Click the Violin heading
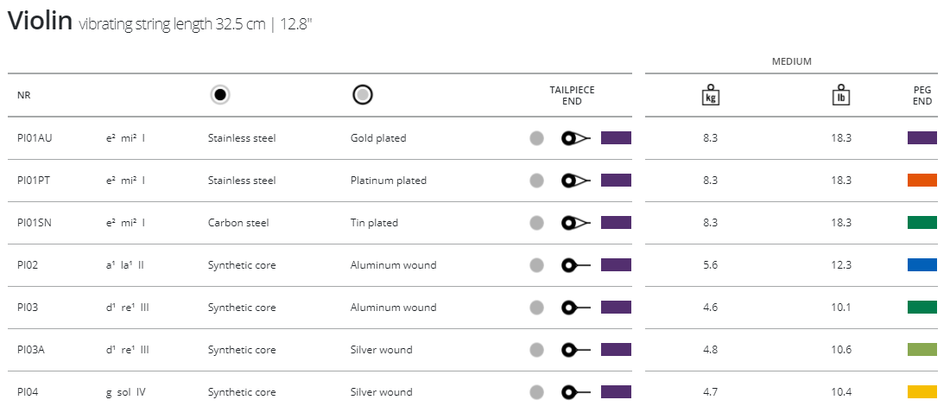Viewport: 950px width, 419px height. (x=39, y=21)
